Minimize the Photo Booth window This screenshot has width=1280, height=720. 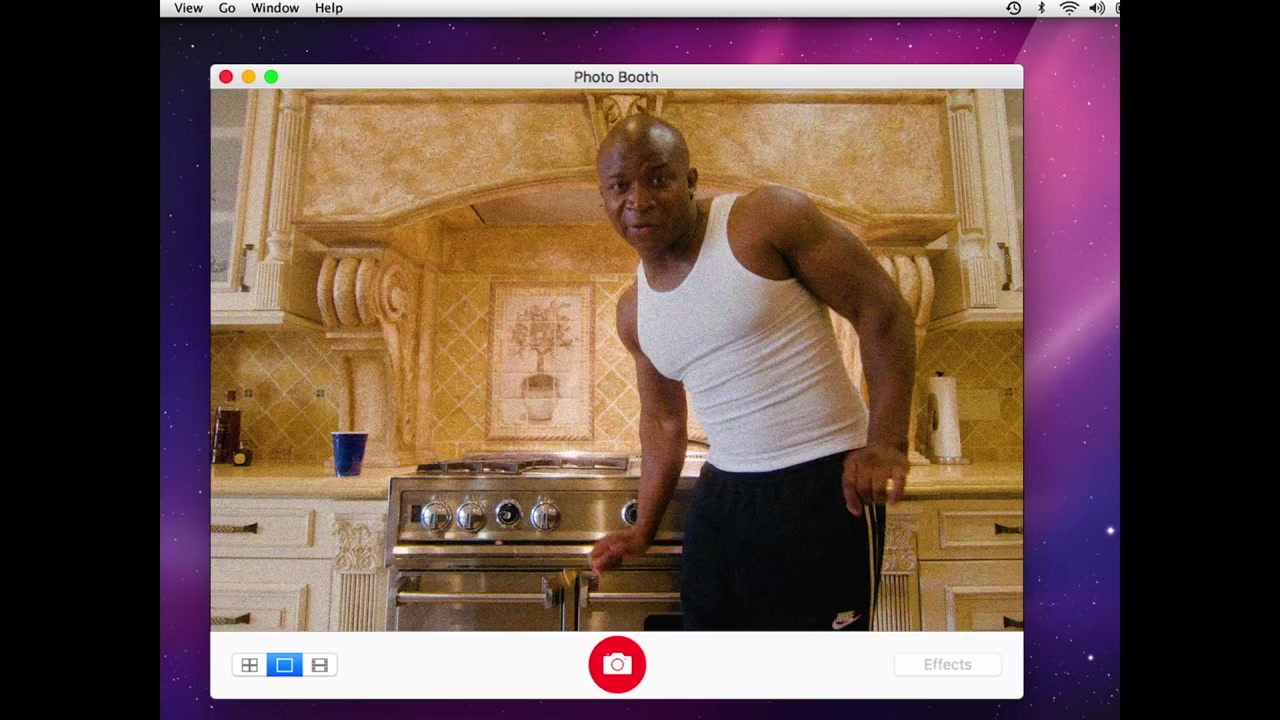point(248,77)
